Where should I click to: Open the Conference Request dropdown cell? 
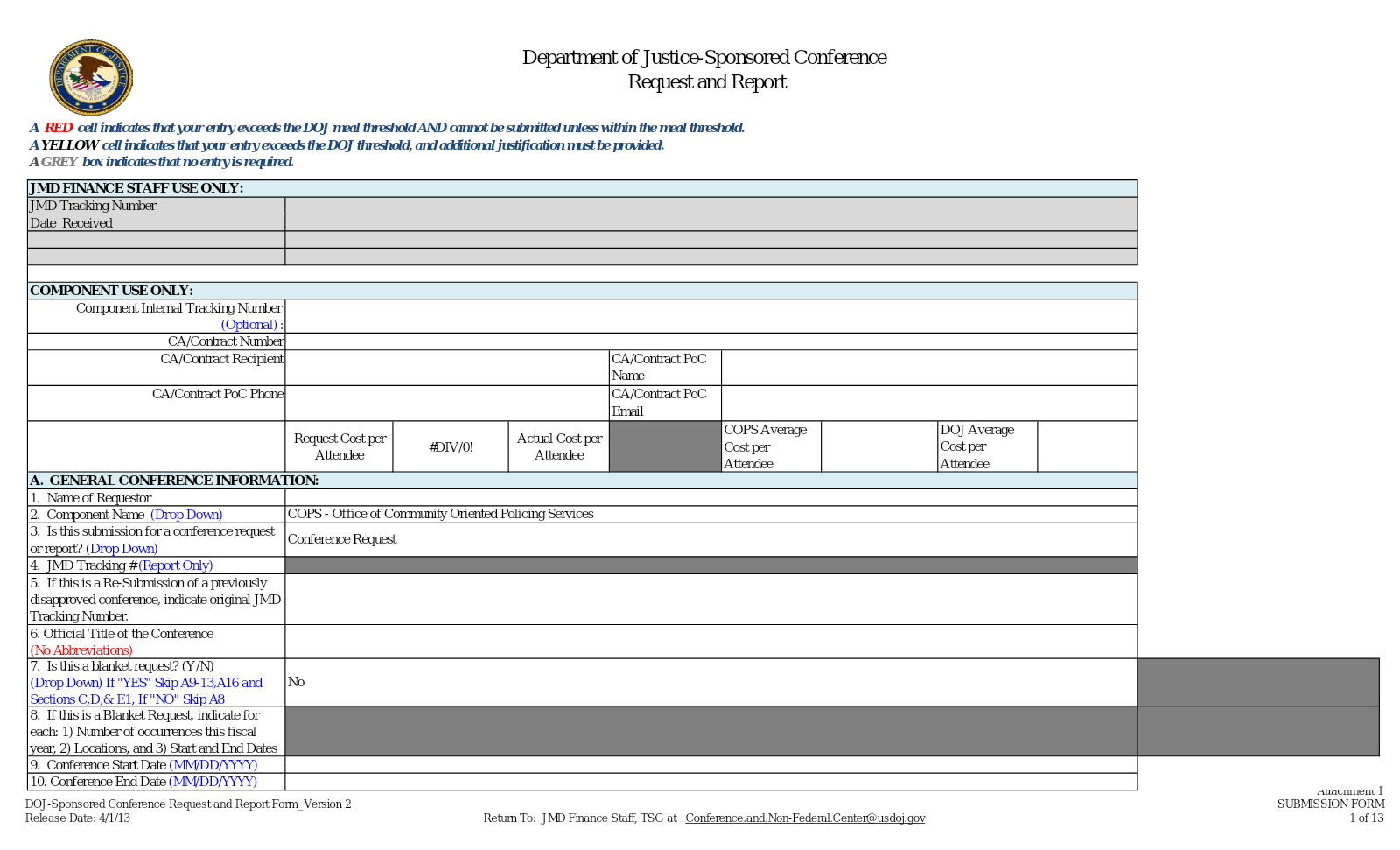point(710,539)
